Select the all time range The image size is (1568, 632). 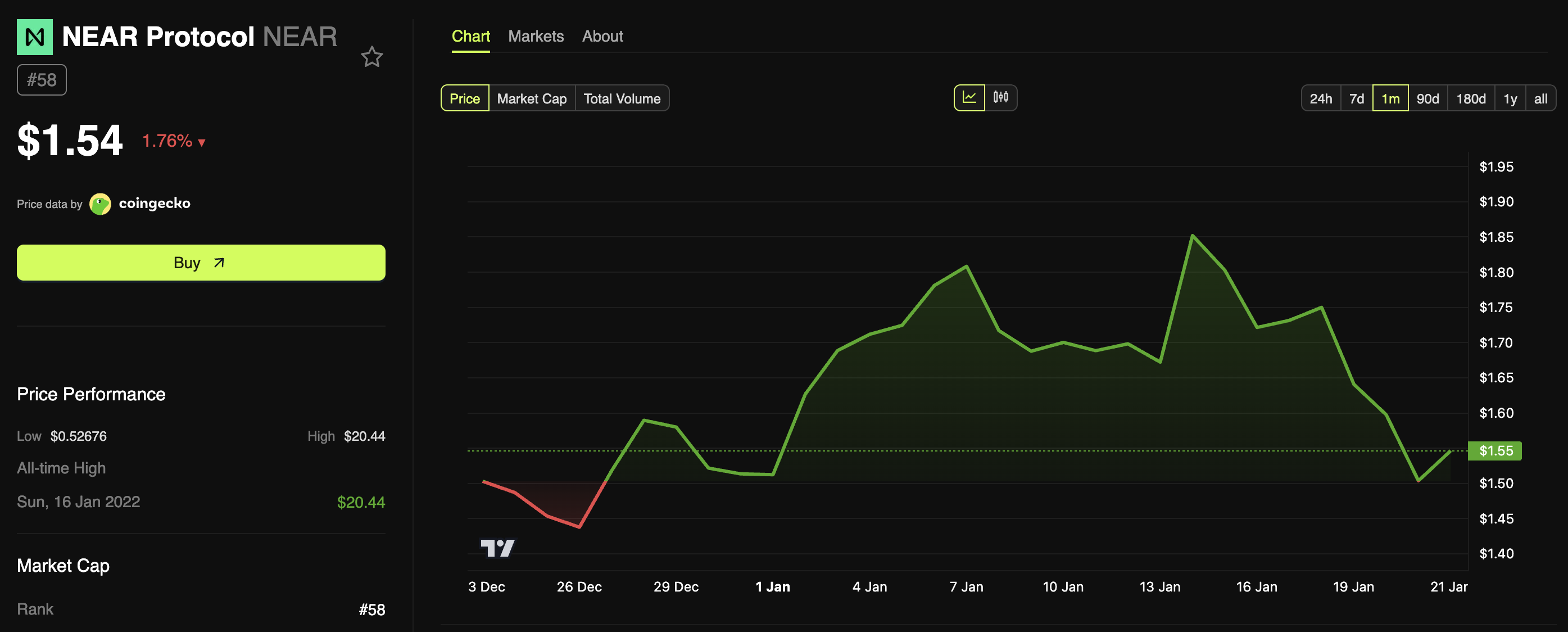[1541, 98]
